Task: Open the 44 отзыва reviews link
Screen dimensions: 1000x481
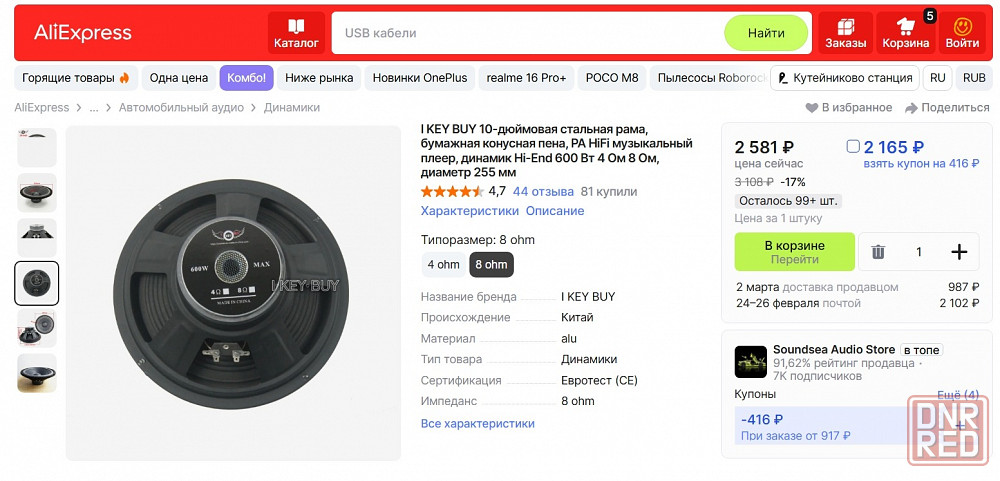Action: tap(543, 192)
